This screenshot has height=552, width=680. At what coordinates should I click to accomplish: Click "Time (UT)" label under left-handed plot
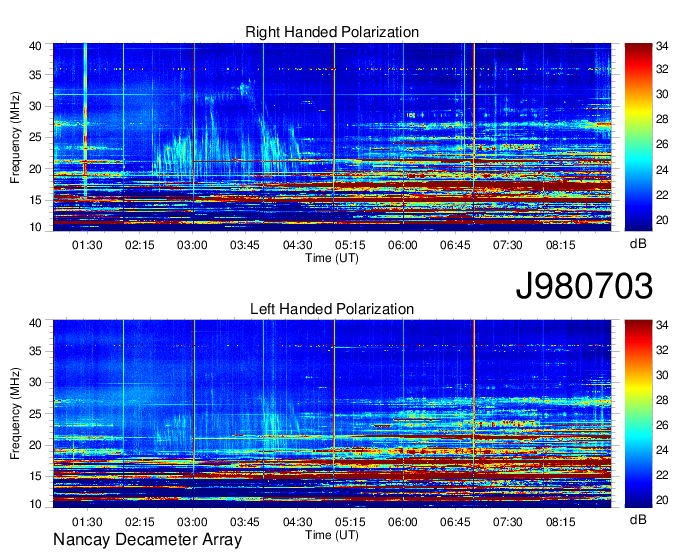click(x=332, y=535)
